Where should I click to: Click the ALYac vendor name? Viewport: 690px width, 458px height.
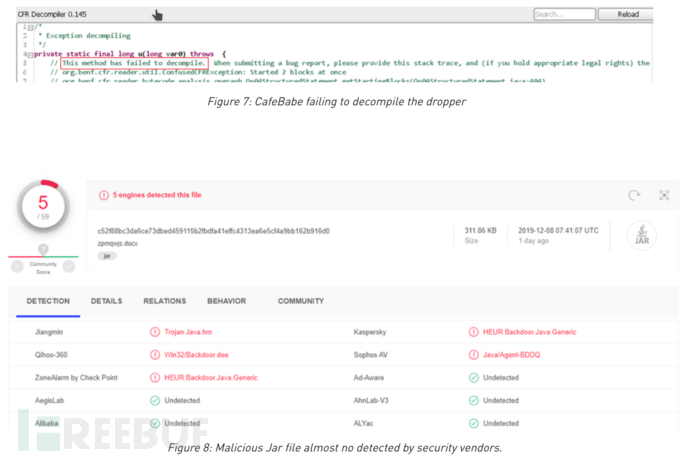pyautogui.click(x=363, y=423)
